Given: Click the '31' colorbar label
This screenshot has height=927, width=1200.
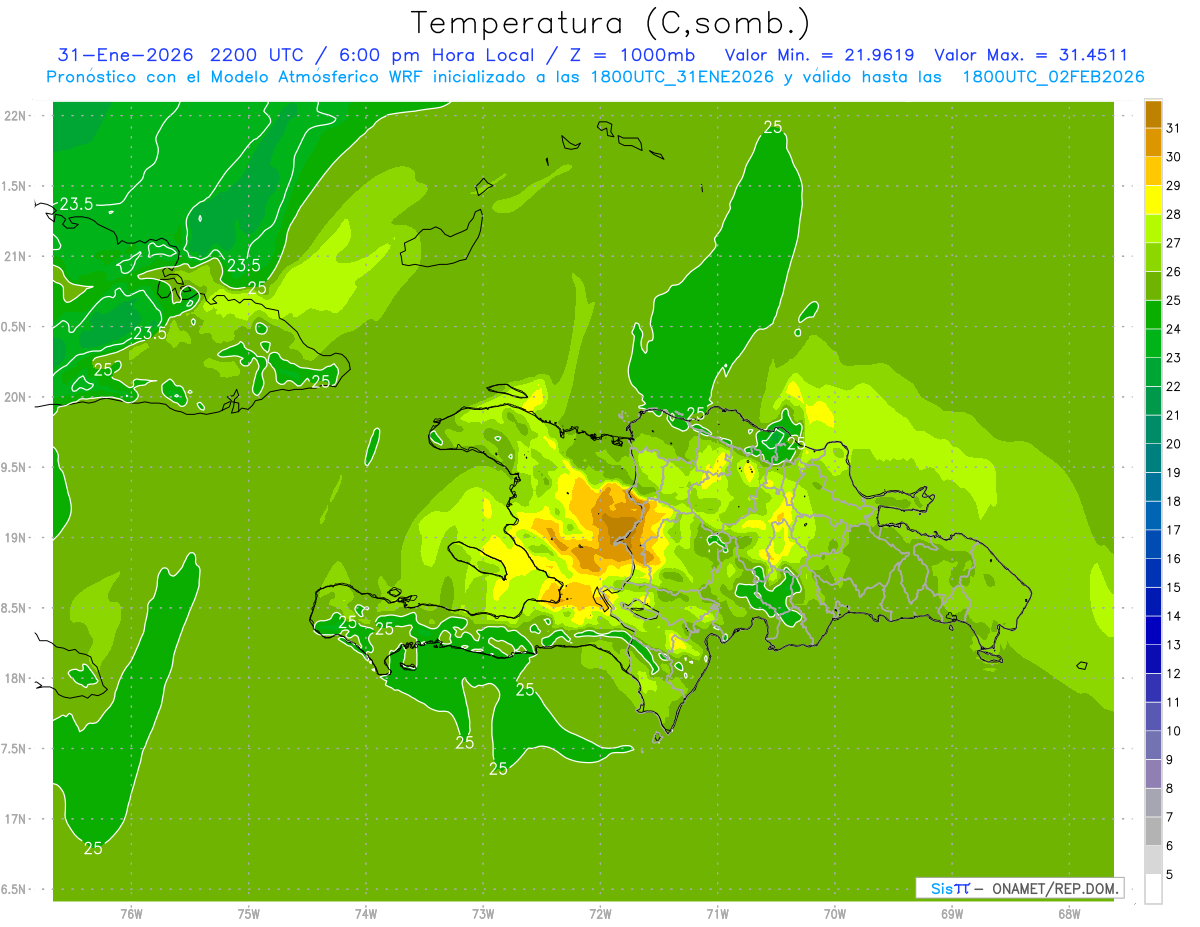Looking at the screenshot, I should coord(1174,128).
